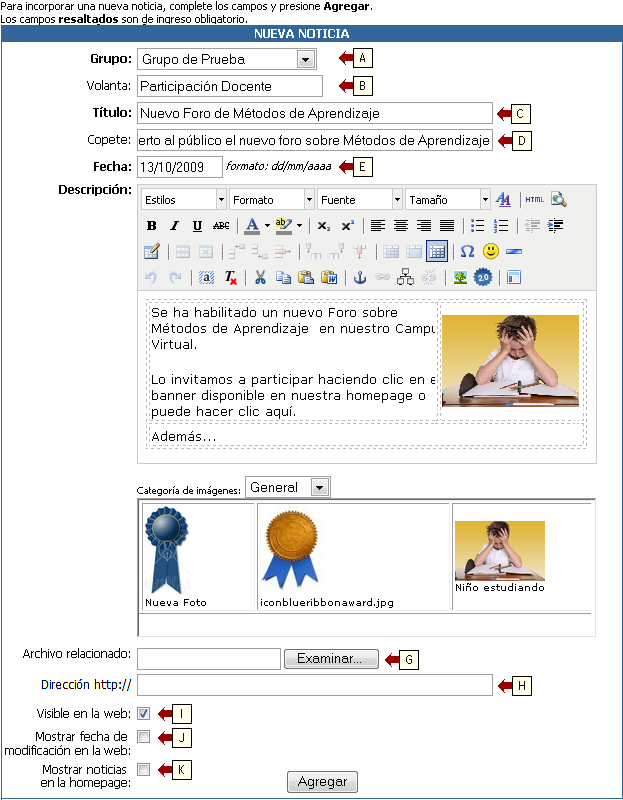Uncheck Visible en la web checkbox
The image size is (623, 800).
pos(144,713)
